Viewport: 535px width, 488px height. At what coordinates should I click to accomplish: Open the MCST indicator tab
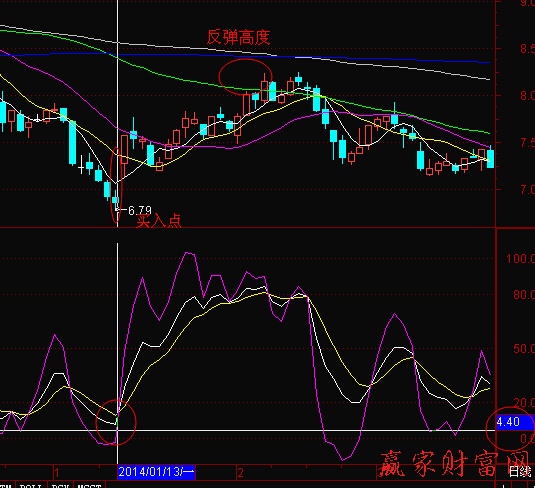(89, 485)
